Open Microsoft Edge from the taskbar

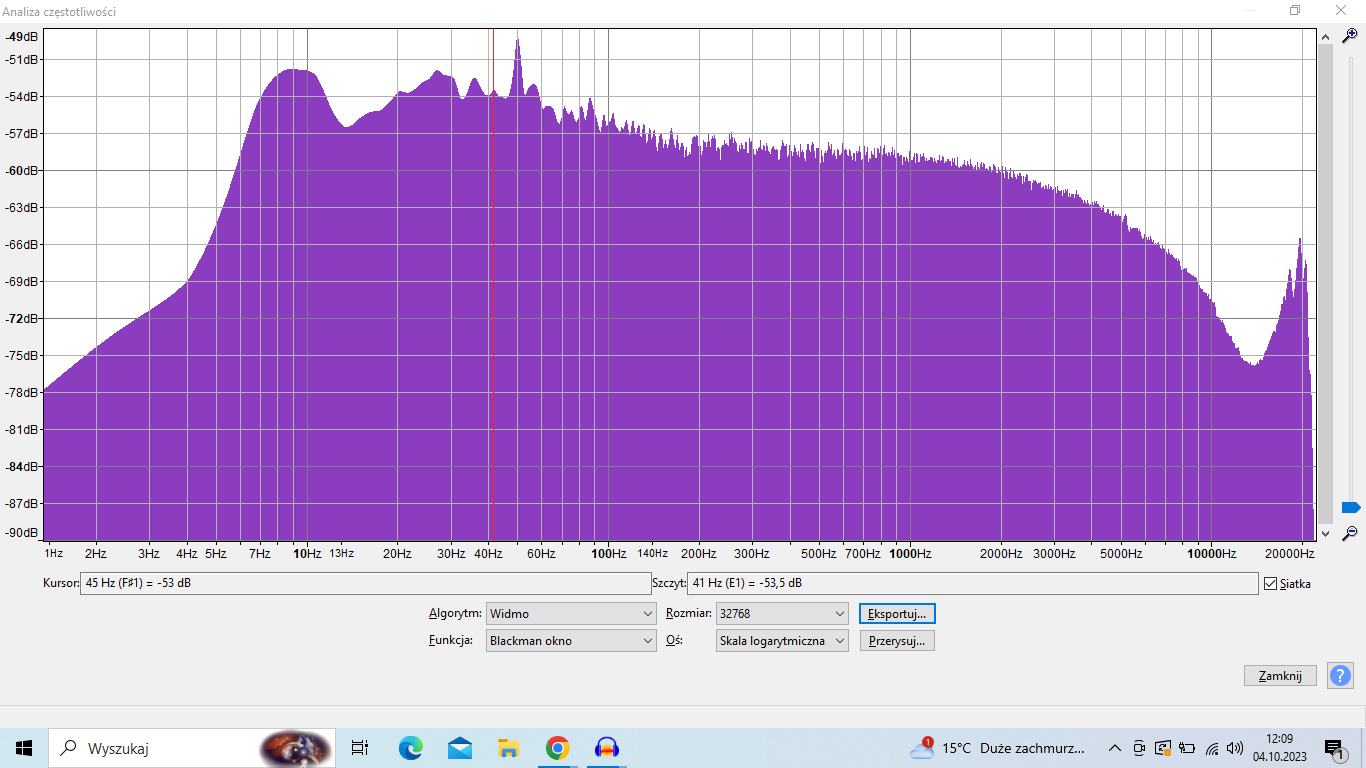410,747
